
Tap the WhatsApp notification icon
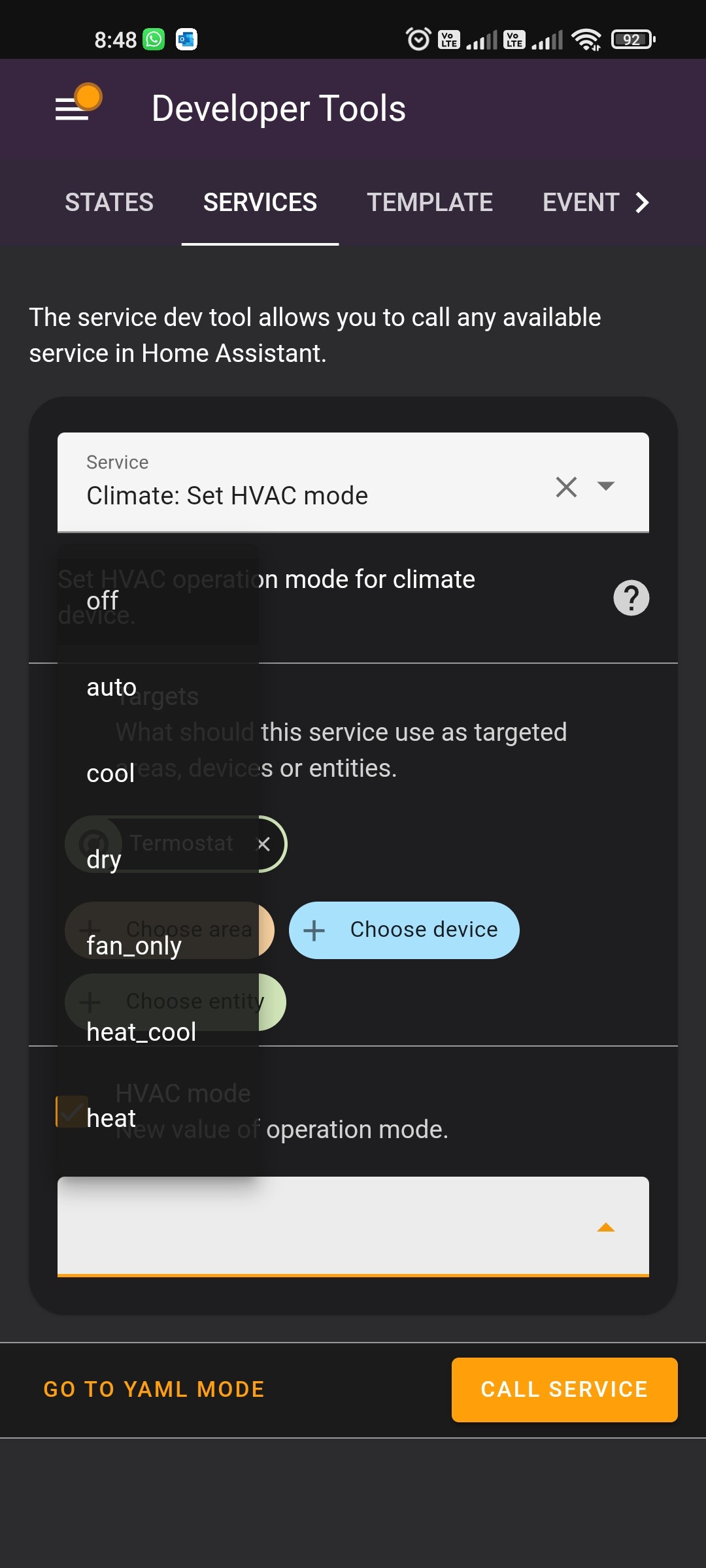(154, 40)
